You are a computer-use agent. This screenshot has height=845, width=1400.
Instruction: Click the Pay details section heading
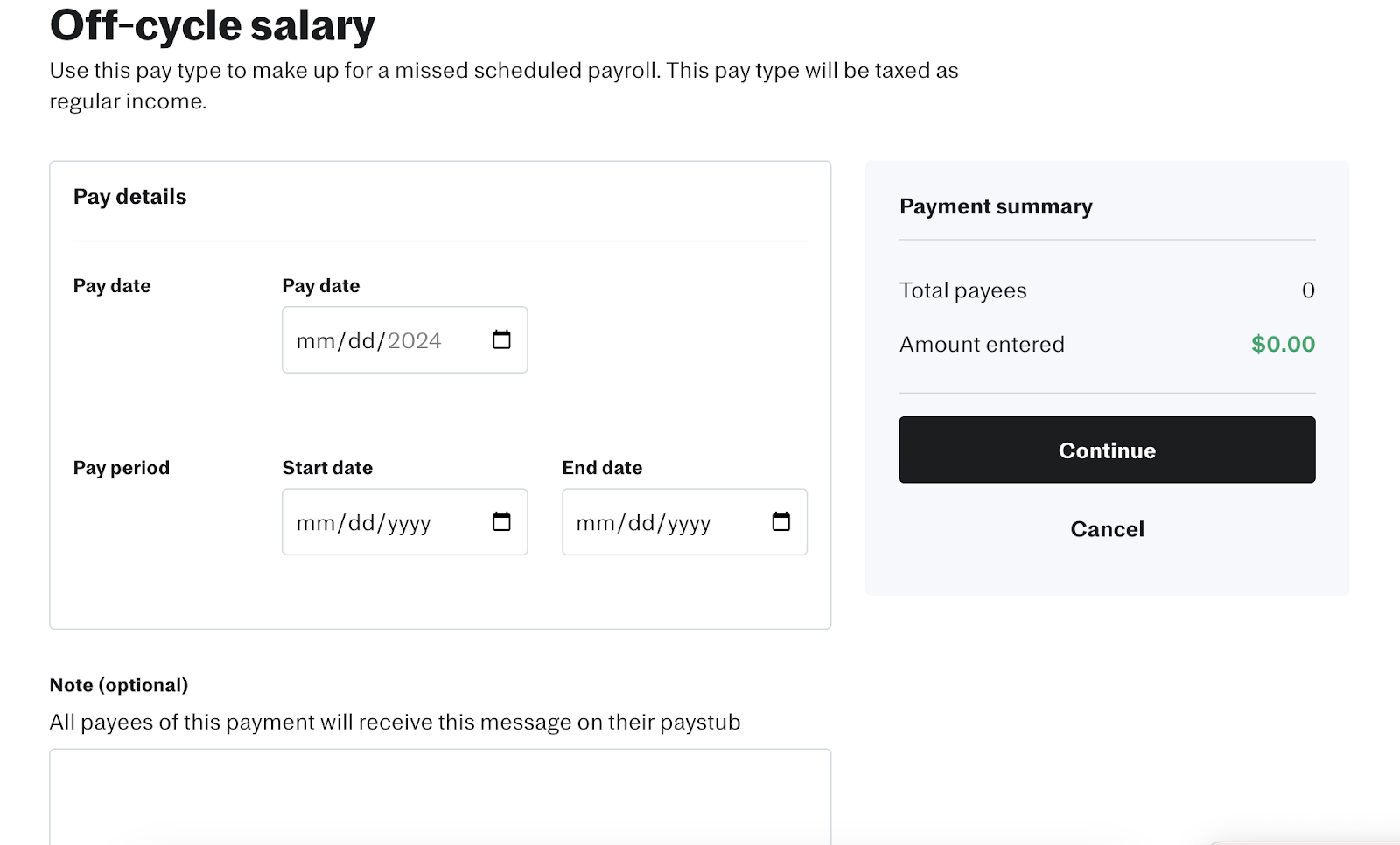point(130,197)
